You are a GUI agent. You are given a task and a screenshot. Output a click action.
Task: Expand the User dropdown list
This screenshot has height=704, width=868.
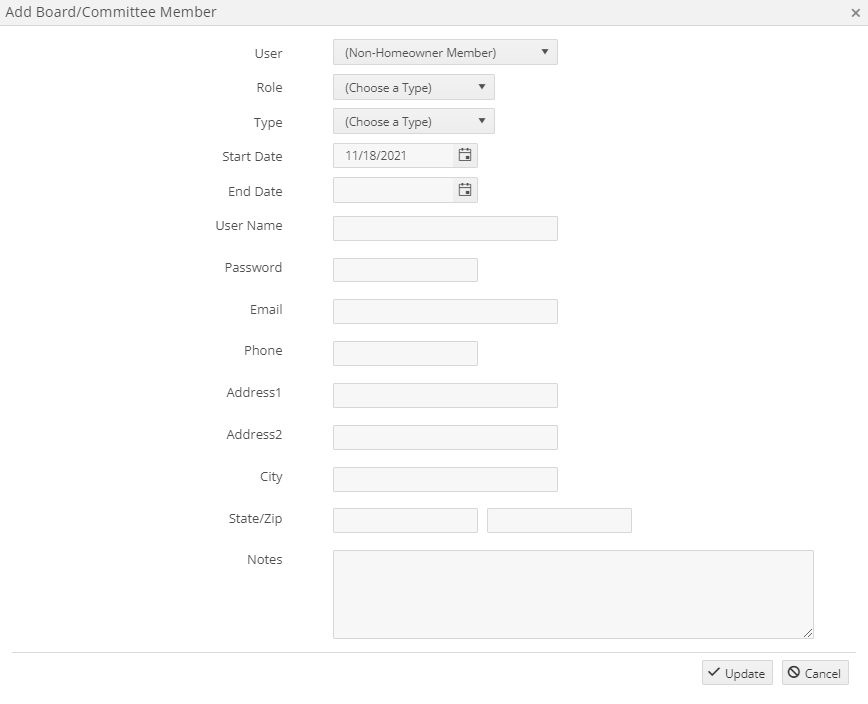[445, 52]
